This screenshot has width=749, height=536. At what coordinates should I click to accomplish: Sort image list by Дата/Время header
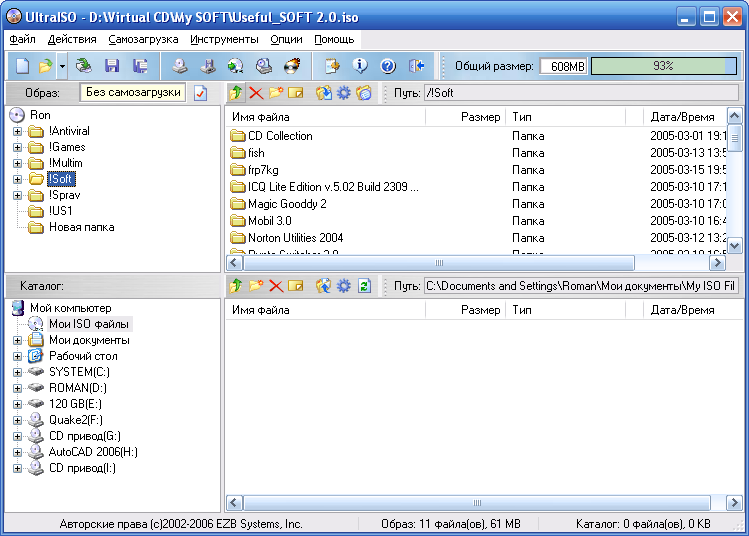pos(684,117)
